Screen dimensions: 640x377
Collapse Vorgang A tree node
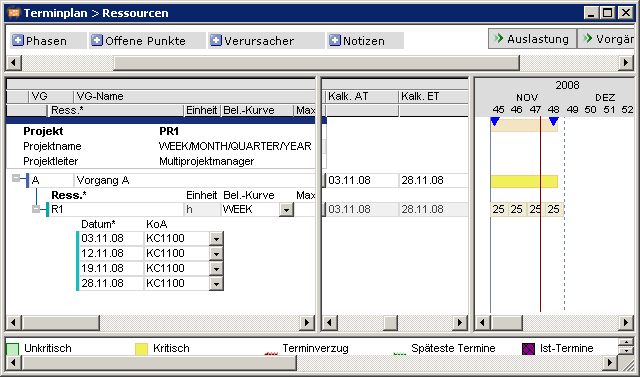(16, 178)
